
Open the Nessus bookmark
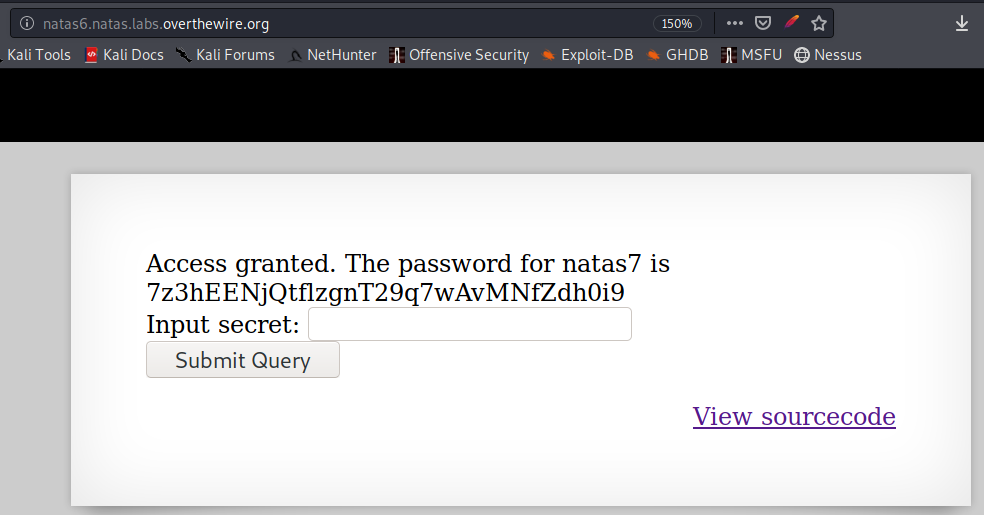click(828, 55)
